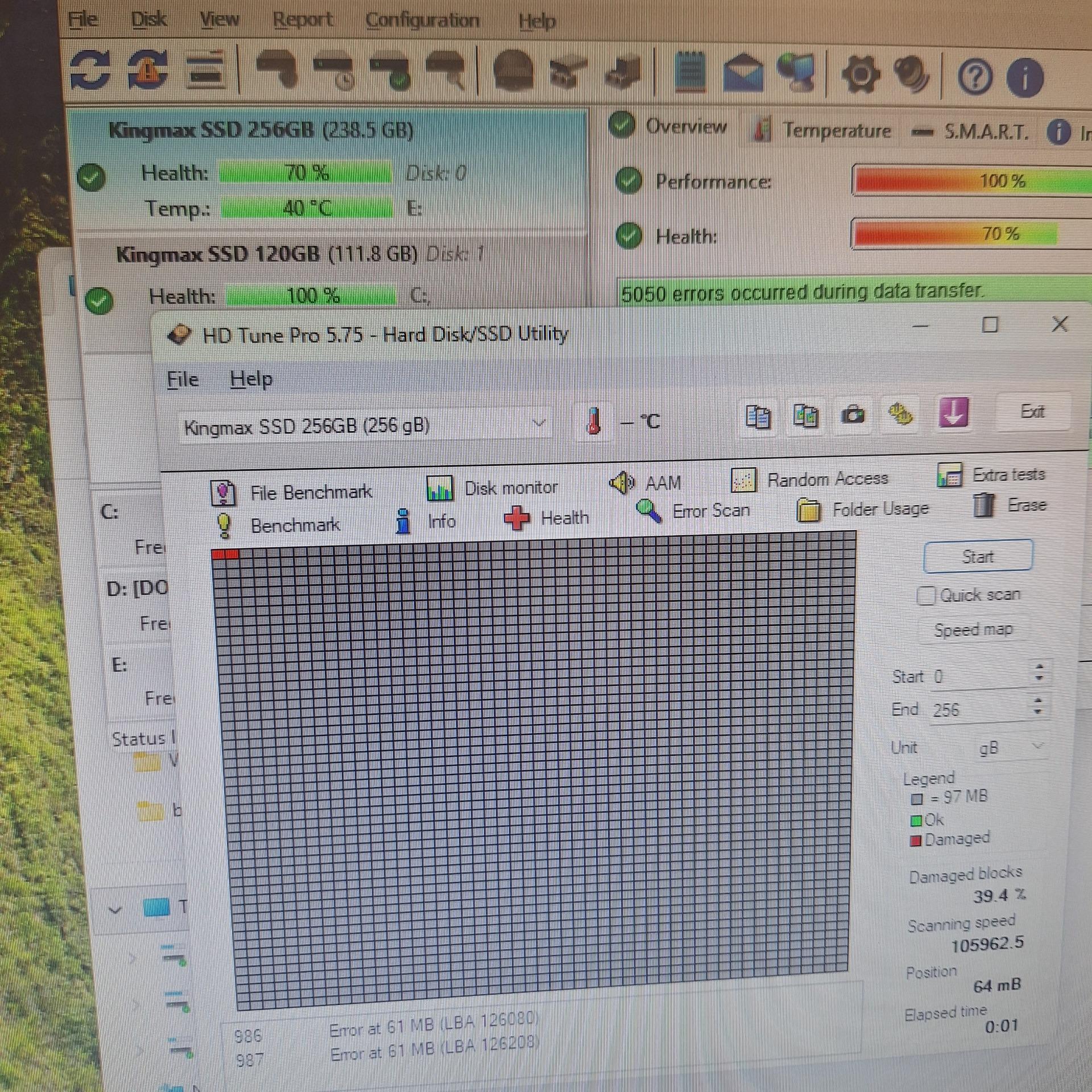This screenshot has height=1092, width=1092.
Task: Click the network monitor globe icon
Action: [x=796, y=73]
